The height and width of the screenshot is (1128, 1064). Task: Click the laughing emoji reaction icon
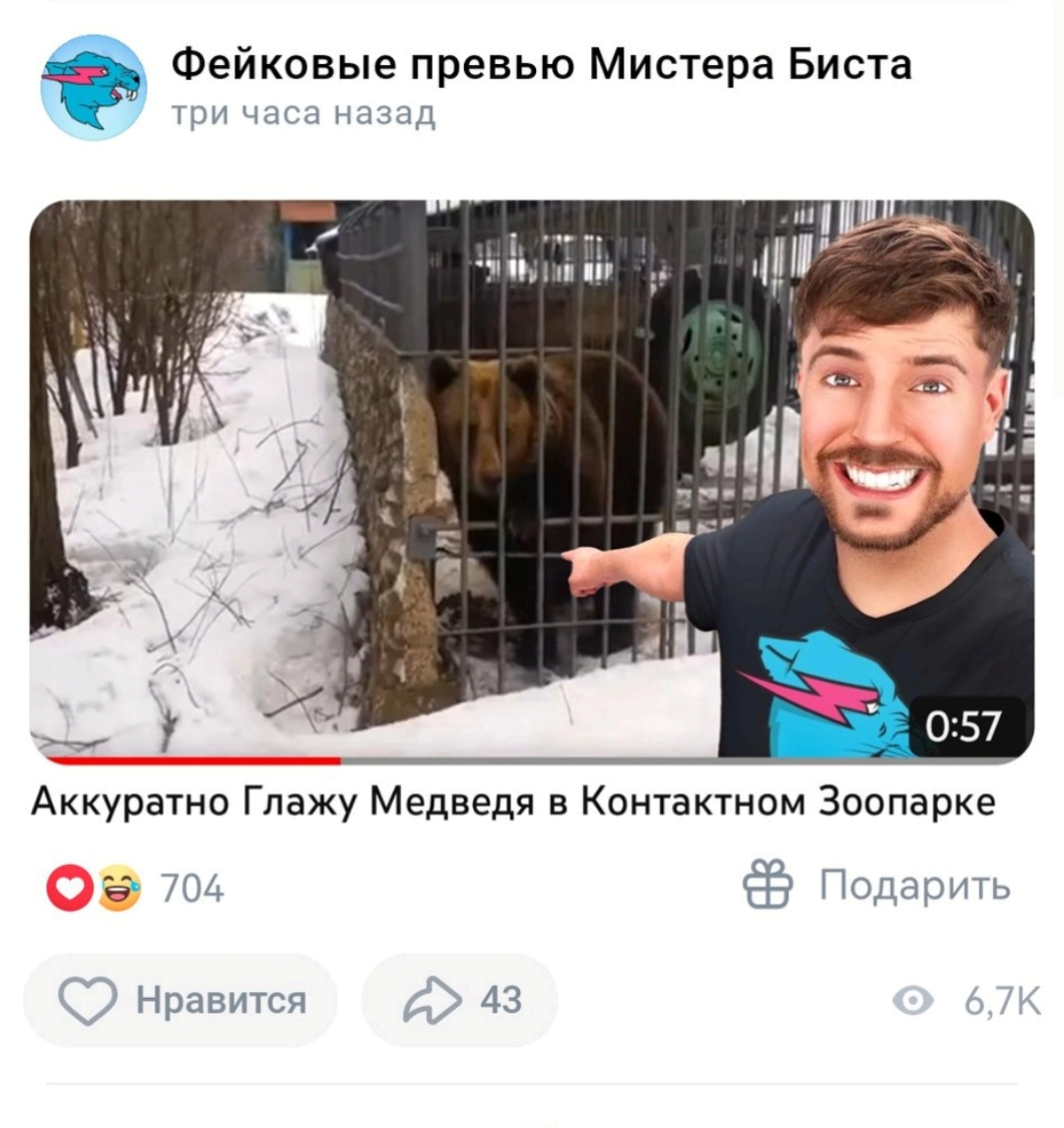(x=118, y=890)
